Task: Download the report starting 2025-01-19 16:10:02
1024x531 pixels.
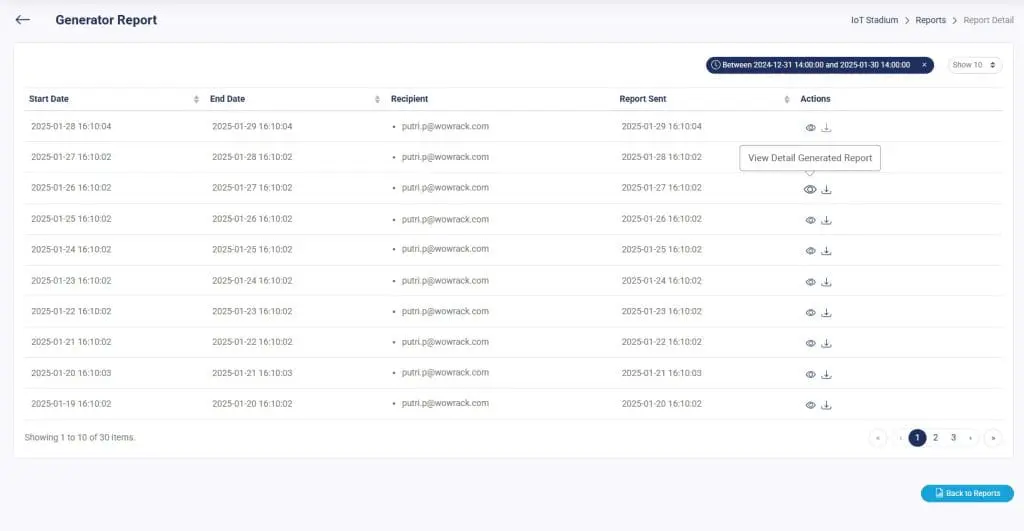Action: click(826, 405)
